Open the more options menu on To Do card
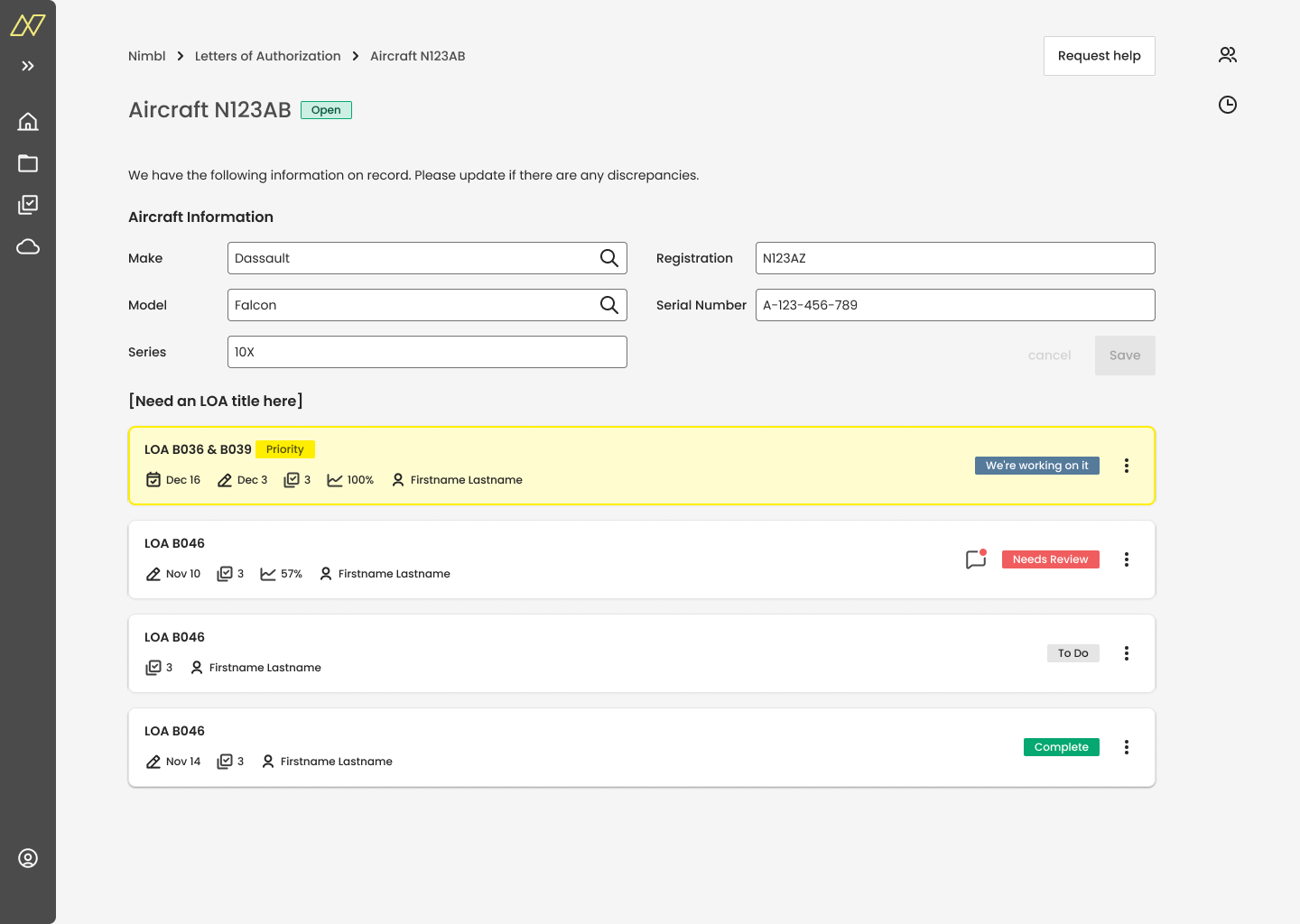Viewport: 1300px width, 924px height. pos(1127,653)
